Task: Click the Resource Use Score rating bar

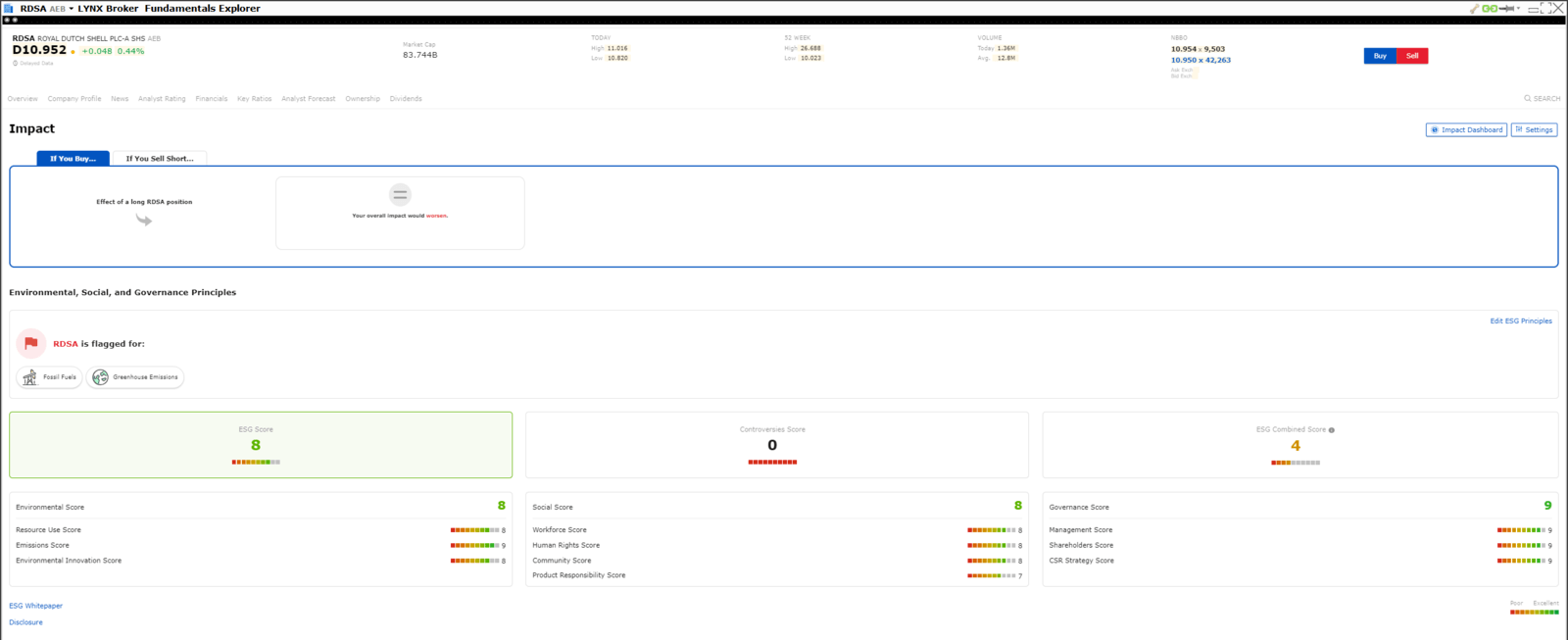Action: (x=474, y=530)
